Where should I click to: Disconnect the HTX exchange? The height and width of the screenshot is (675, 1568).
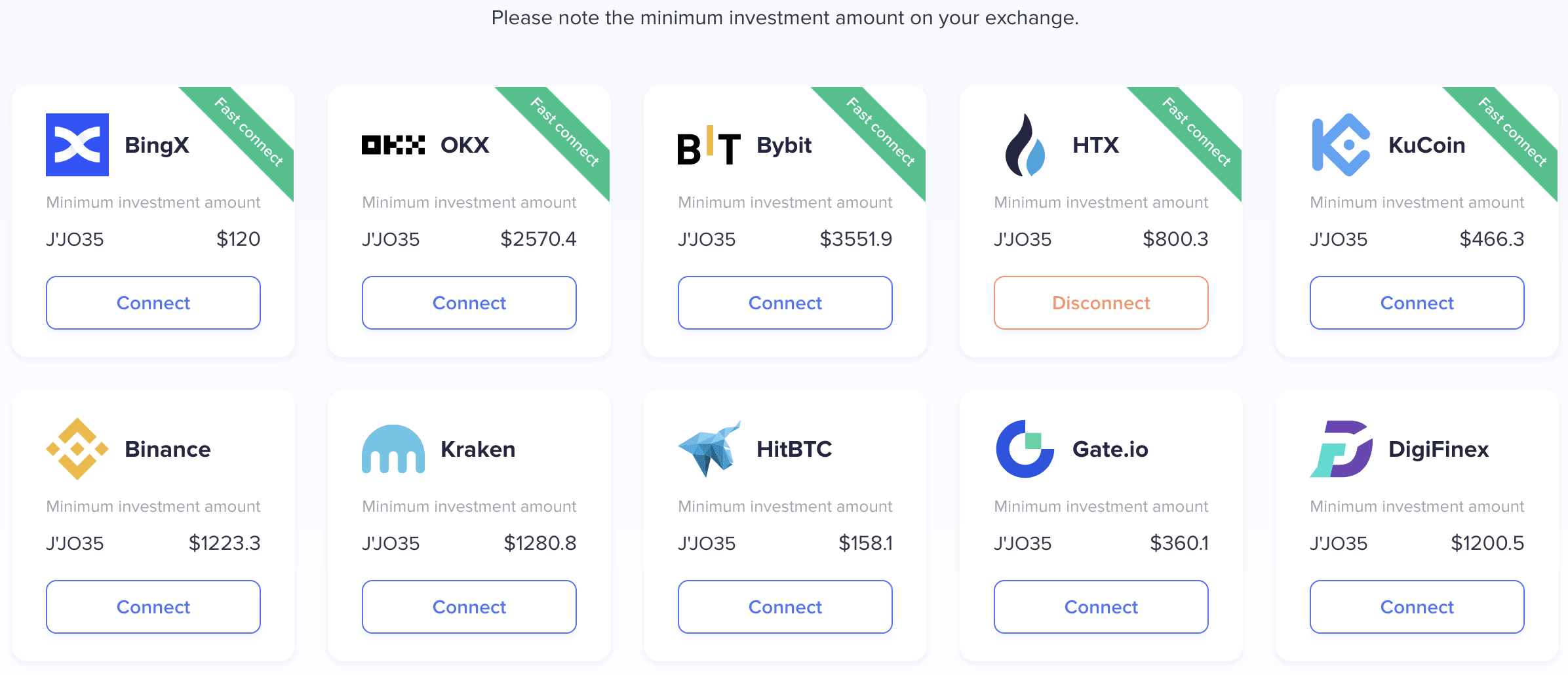click(x=1101, y=303)
